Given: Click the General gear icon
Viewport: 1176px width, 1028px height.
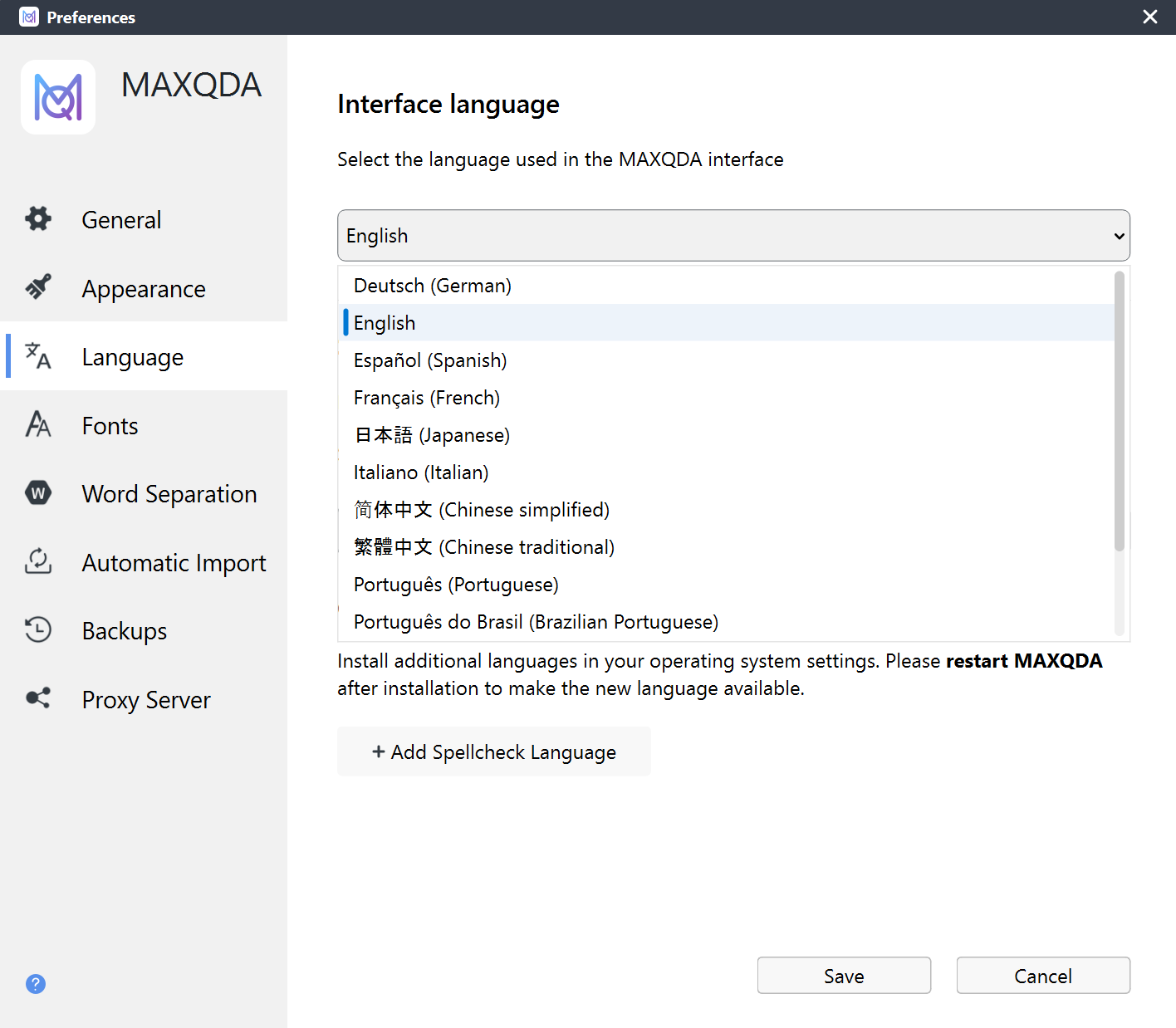Looking at the screenshot, I should point(38,219).
